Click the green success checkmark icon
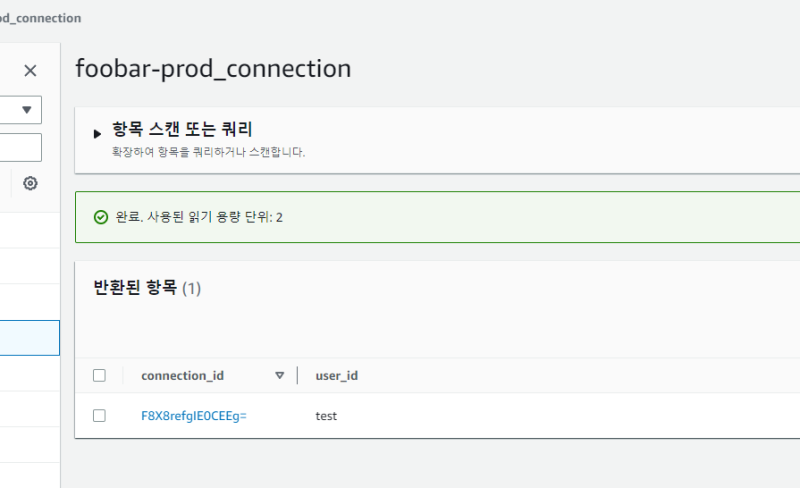The image size is (800, 488). [100, 217]
